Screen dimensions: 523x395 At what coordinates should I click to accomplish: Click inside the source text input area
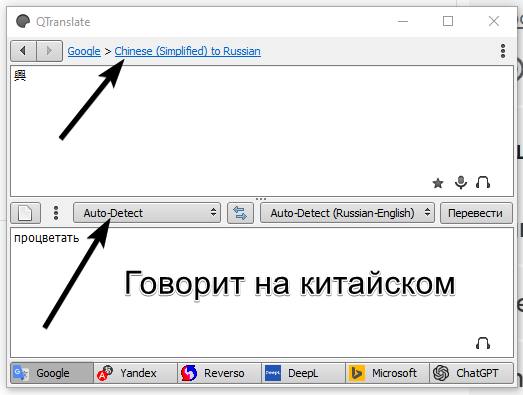click(262, 131)
